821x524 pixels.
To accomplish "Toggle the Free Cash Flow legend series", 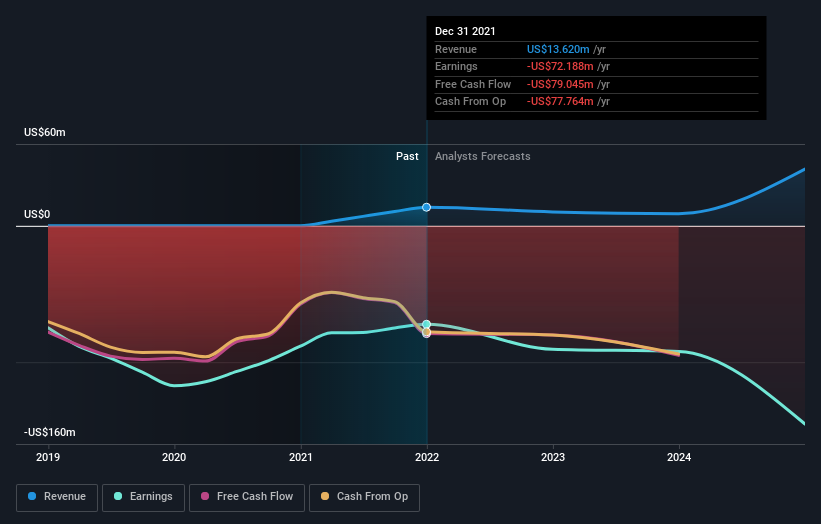I will tap(247, 497).
